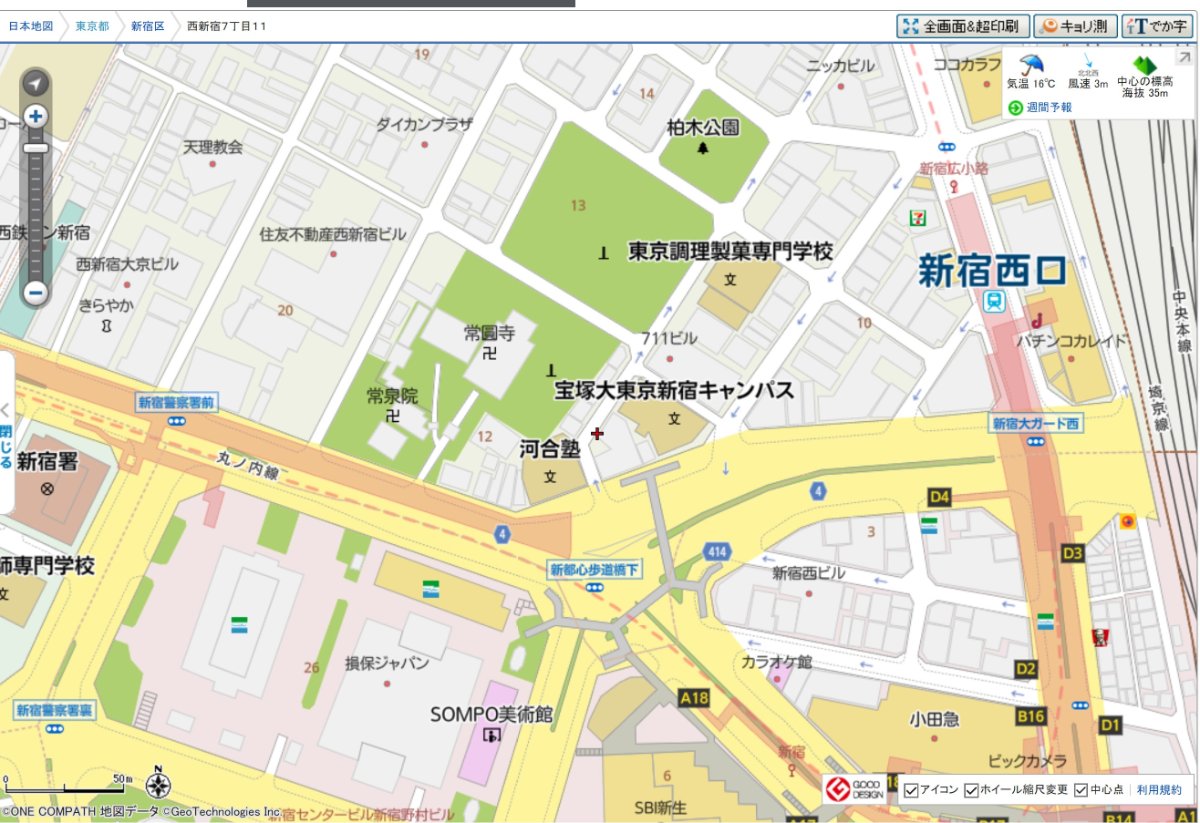Click the B16 subway exit marker

pos(1031,716)
